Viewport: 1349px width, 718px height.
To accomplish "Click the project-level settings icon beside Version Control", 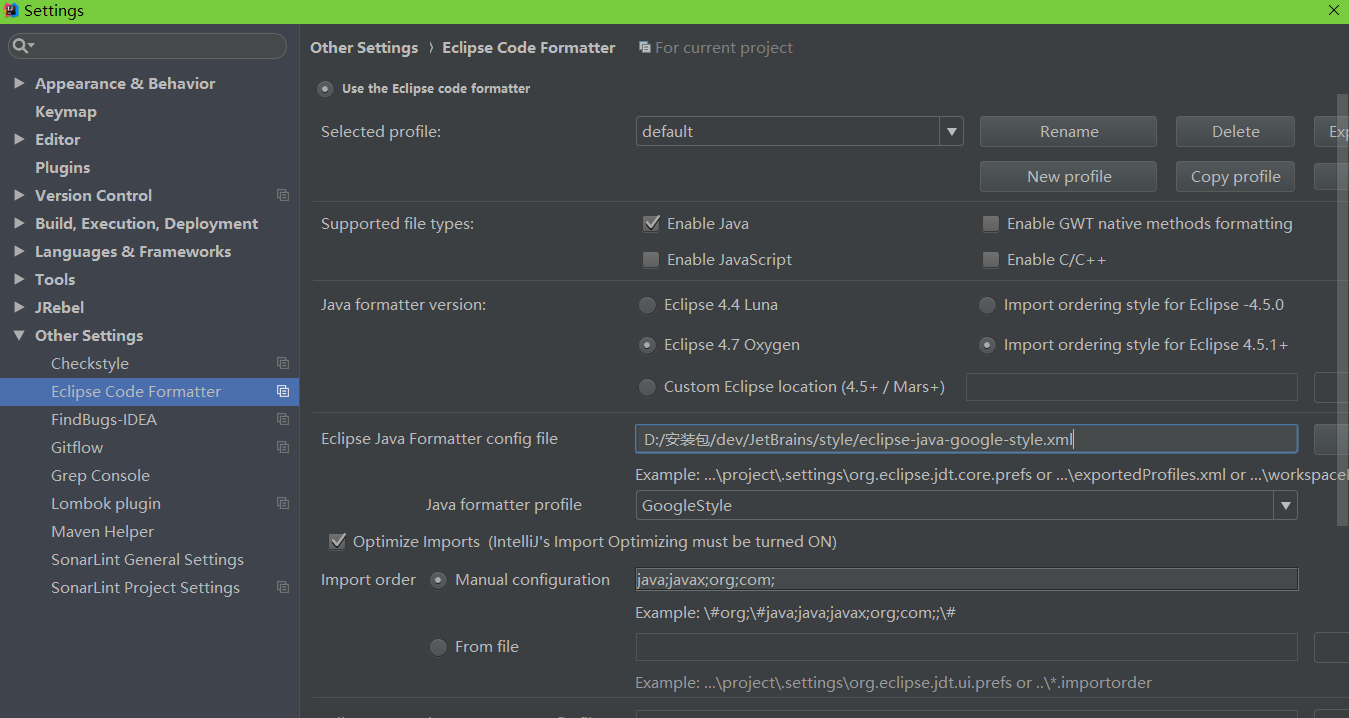I will pos(282,195).
